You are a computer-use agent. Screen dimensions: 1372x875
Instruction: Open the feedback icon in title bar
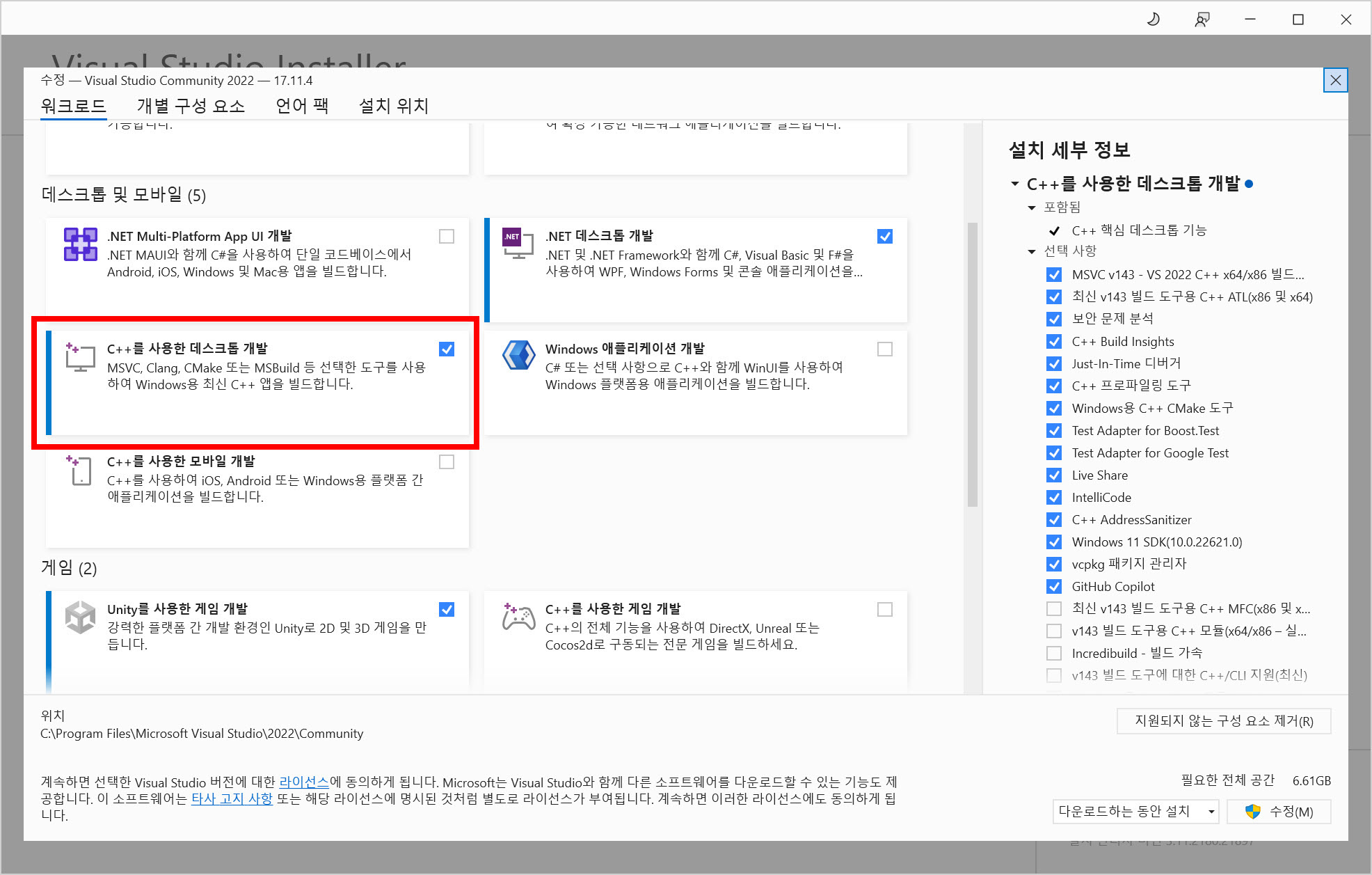click(1202, 19)
